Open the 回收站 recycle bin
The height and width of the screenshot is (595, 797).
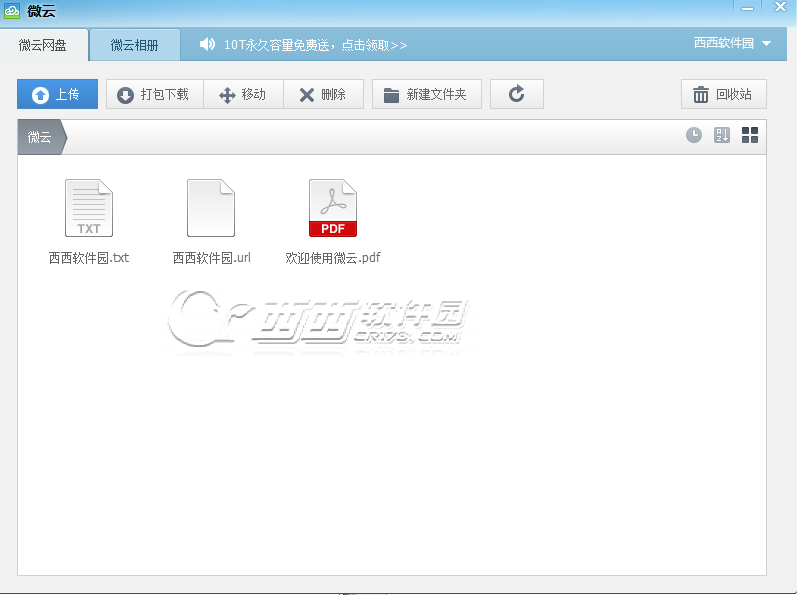point(723,94)
